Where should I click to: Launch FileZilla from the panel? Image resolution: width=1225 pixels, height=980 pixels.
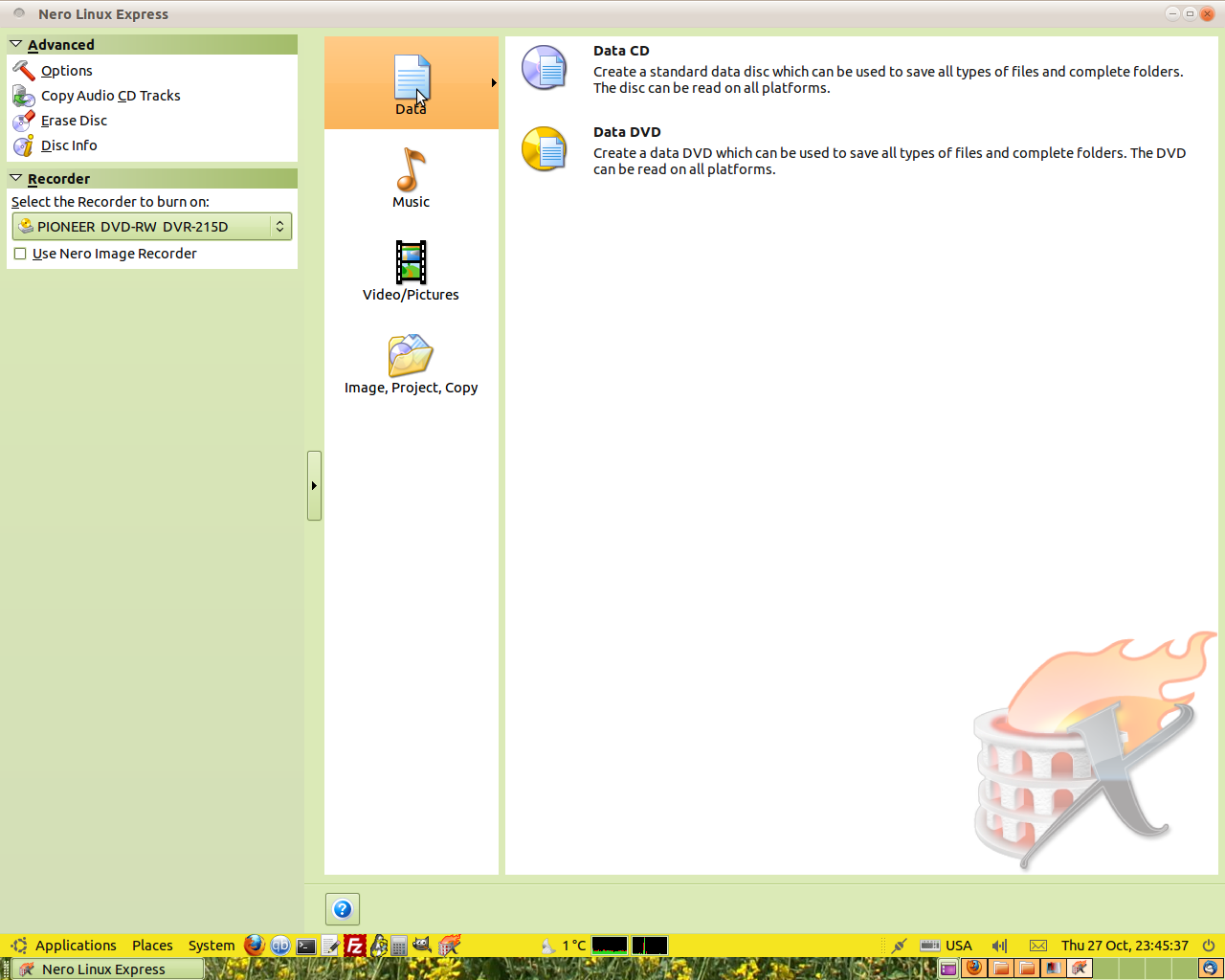pyautogui.click(x=355, y=946)
